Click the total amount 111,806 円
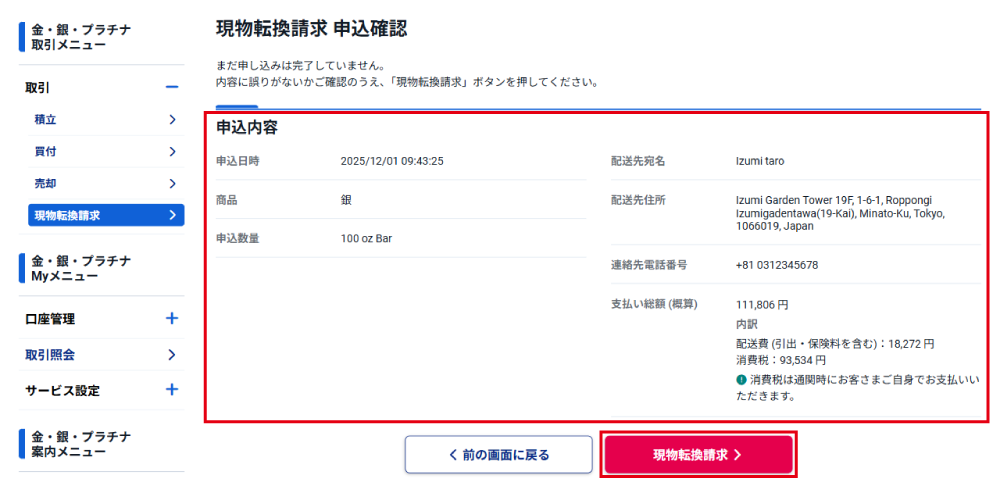1000x480 pixels. point(762,304)
